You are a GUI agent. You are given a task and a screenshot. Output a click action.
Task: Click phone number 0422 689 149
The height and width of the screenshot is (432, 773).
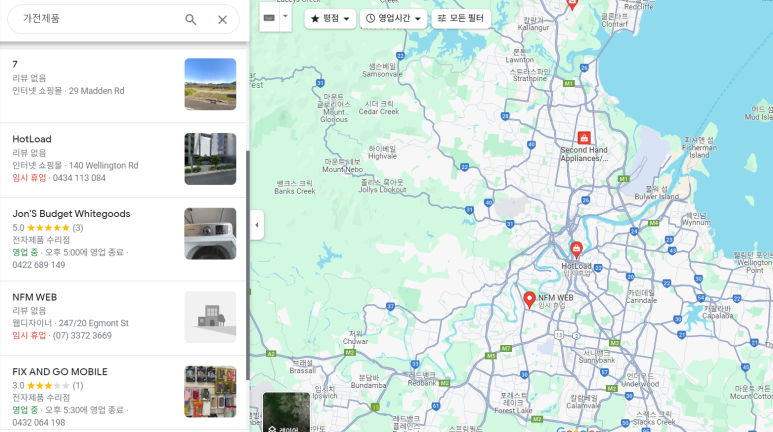(x=39, y=265)
